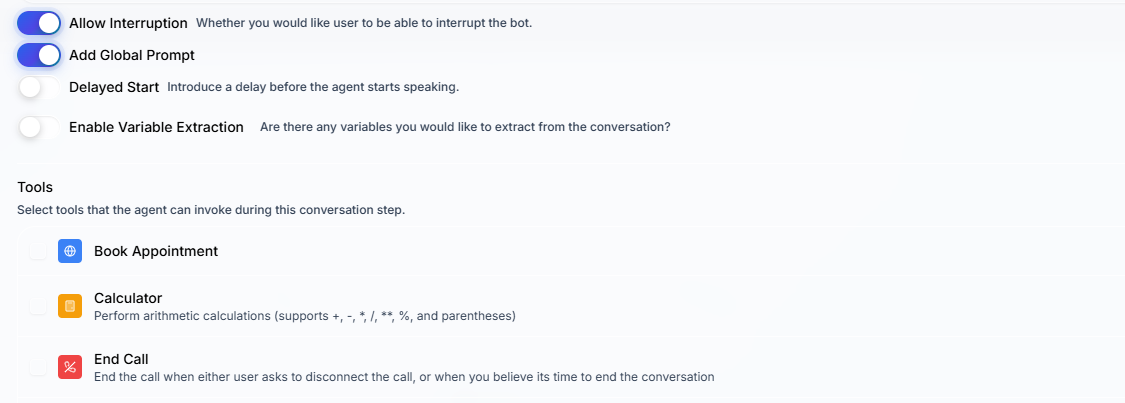This screenshot has width=1125, height=403.
Task: Click the End Call description sentence
Action: [x=404, y=376]
